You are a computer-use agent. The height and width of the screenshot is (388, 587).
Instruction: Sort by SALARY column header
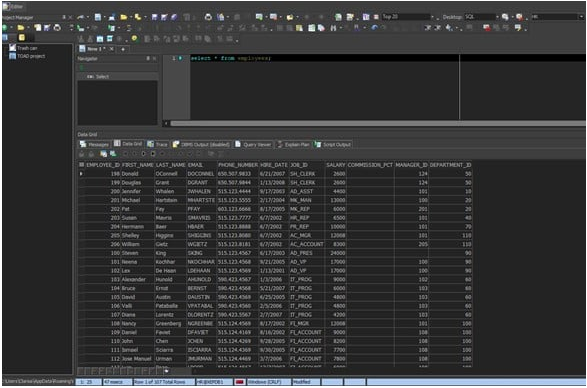pos(336,165)
